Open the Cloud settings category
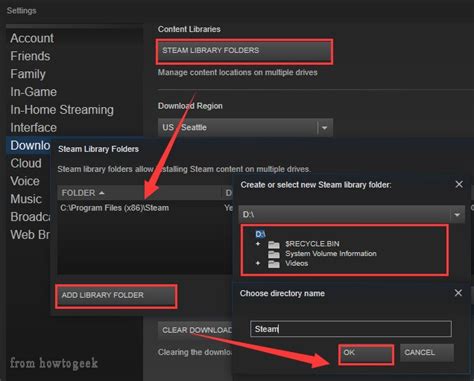The image size is (474, 381). (26, 163)
